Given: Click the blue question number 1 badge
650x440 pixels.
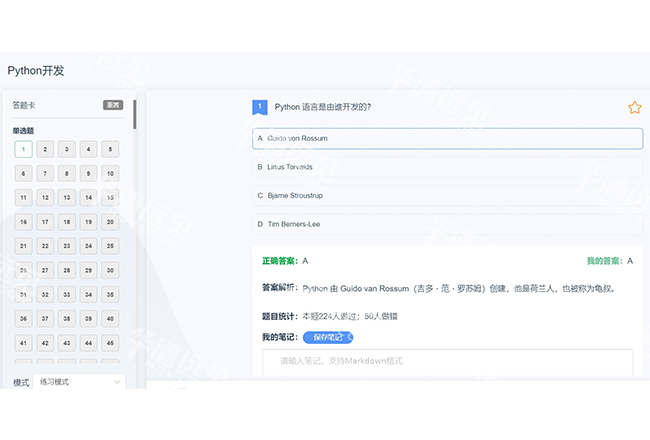Looking at the screenshot, I should tap(259, 107).
